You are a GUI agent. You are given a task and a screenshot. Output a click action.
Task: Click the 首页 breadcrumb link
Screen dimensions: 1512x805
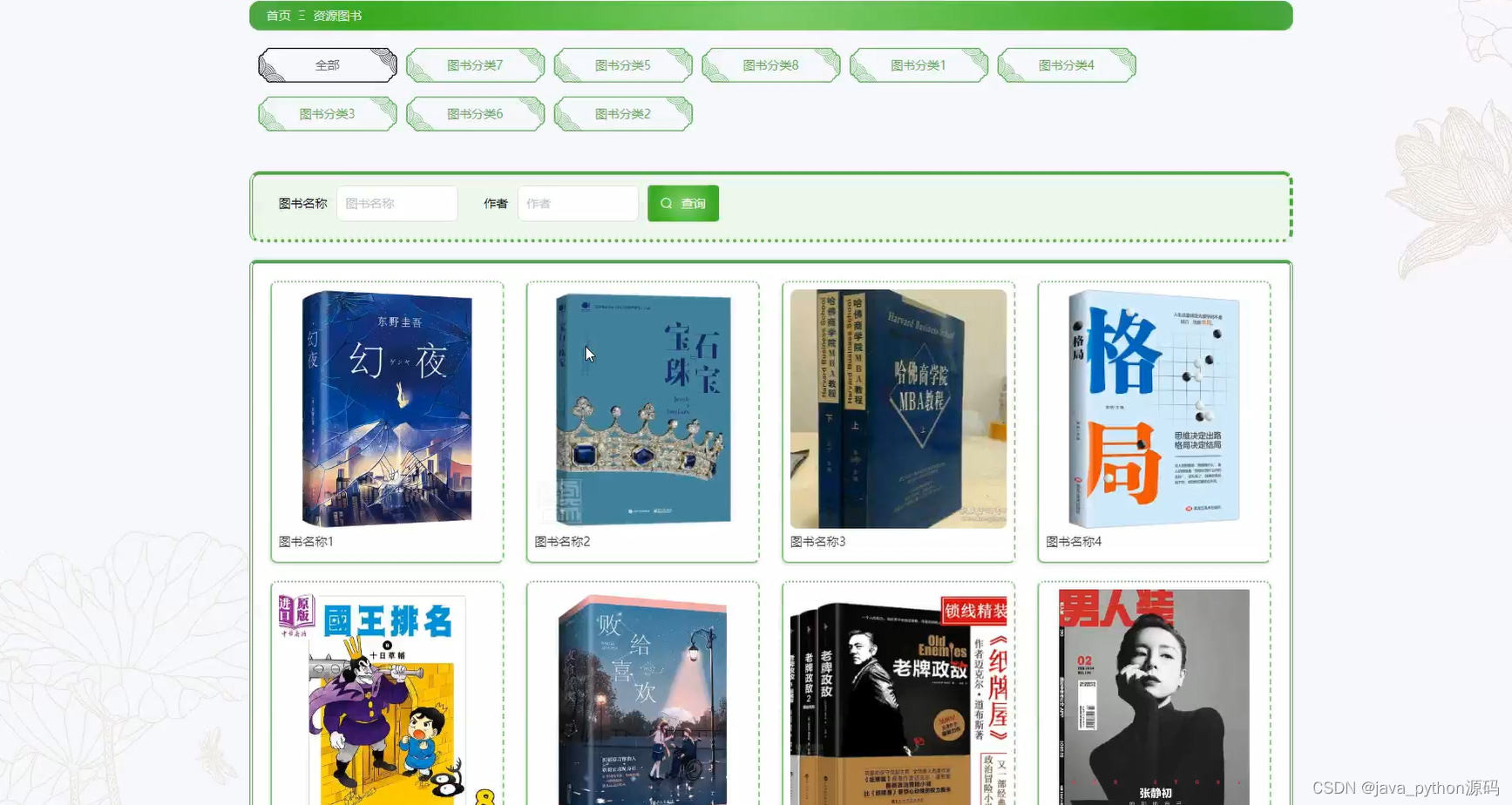(278, 16)
